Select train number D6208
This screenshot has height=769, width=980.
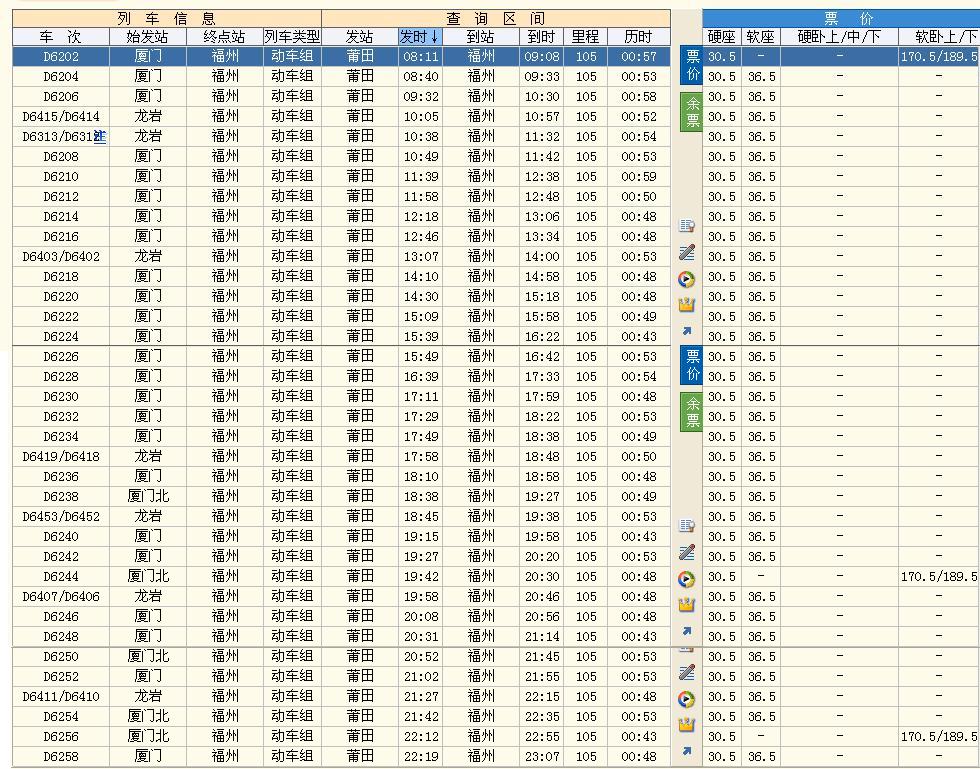pyautogui.click(x=61, y=157)
